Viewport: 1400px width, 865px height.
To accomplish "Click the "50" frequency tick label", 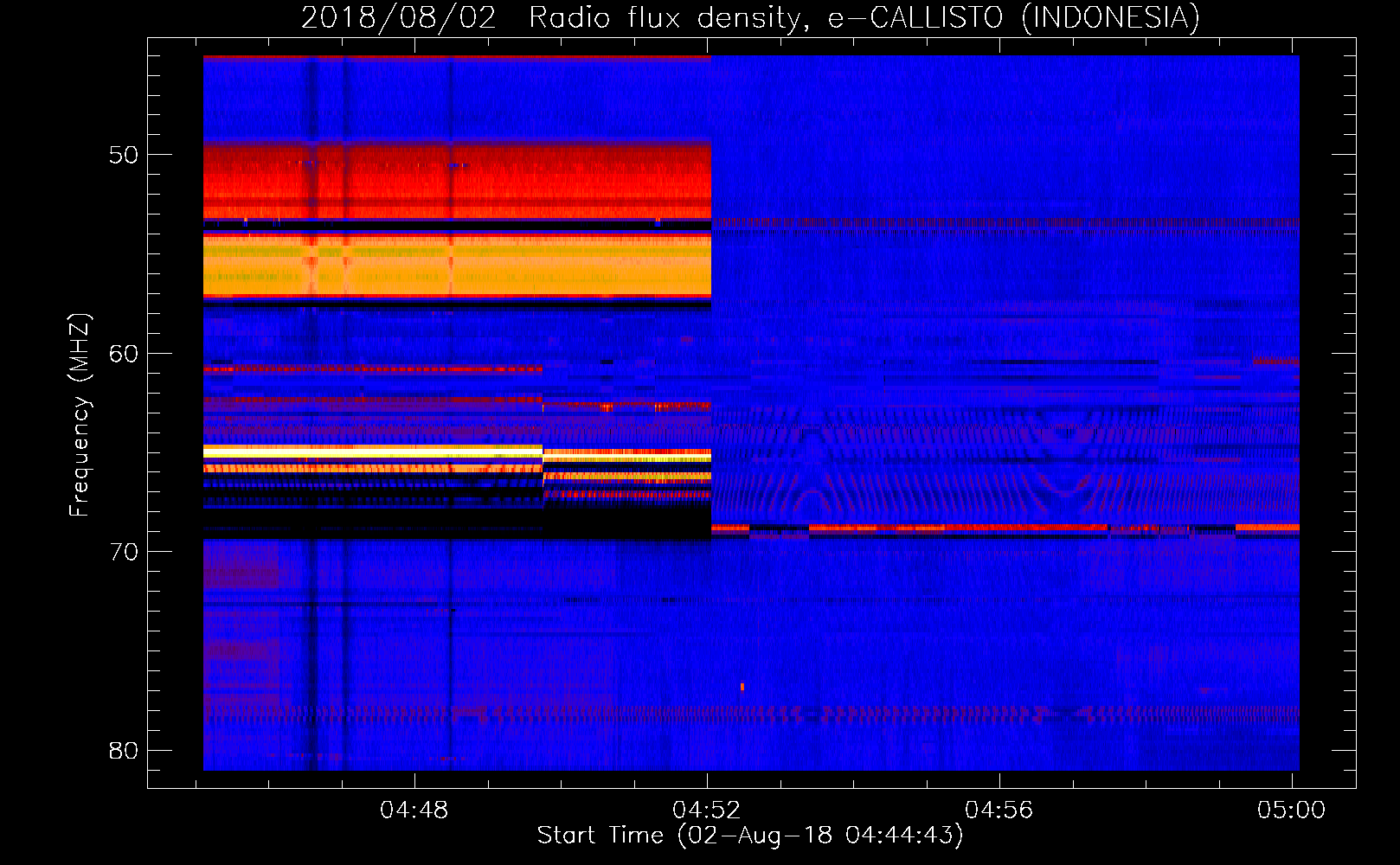I will tap(124, 155).
